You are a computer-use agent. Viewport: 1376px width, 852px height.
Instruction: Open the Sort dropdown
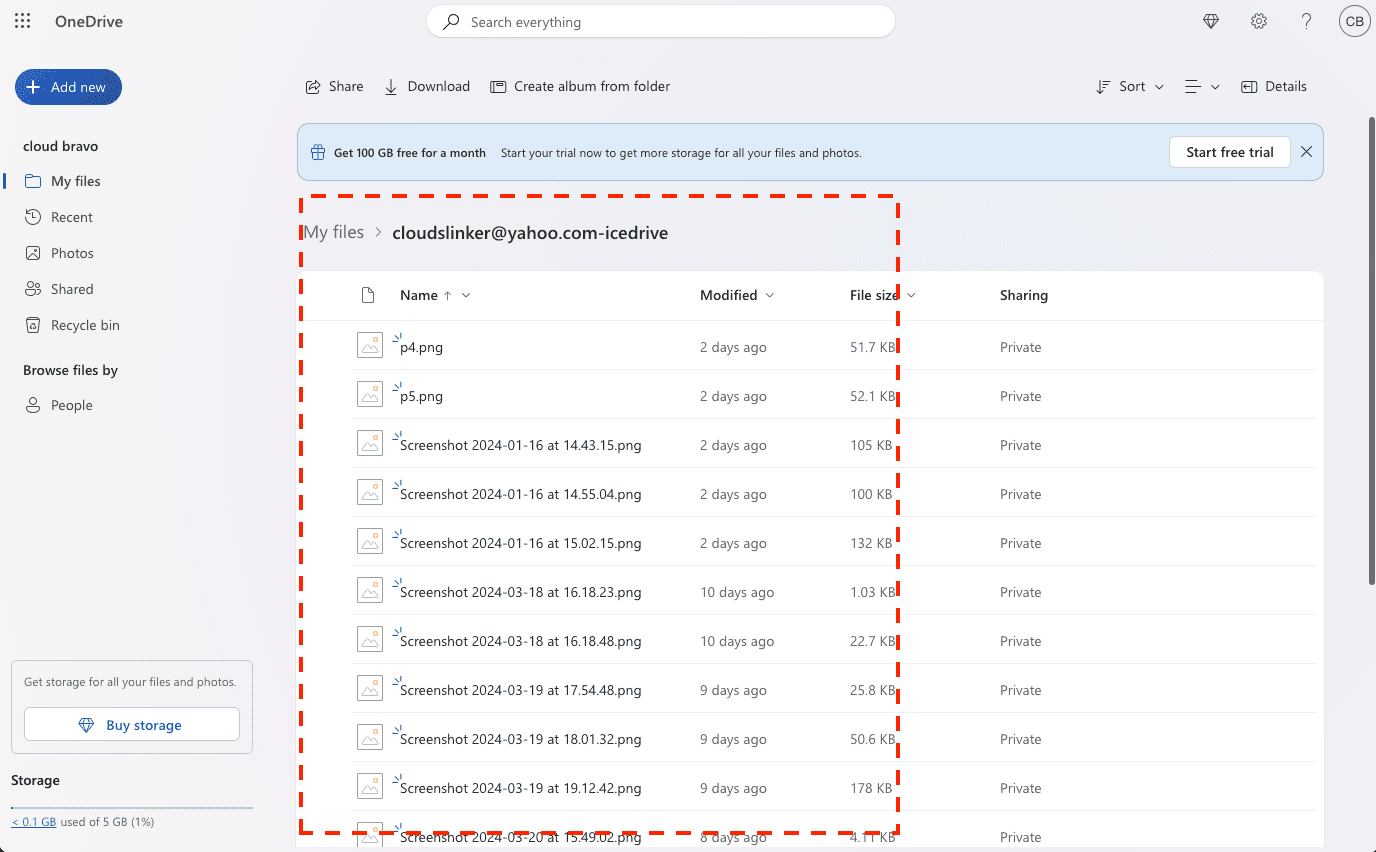point(1130,86)
